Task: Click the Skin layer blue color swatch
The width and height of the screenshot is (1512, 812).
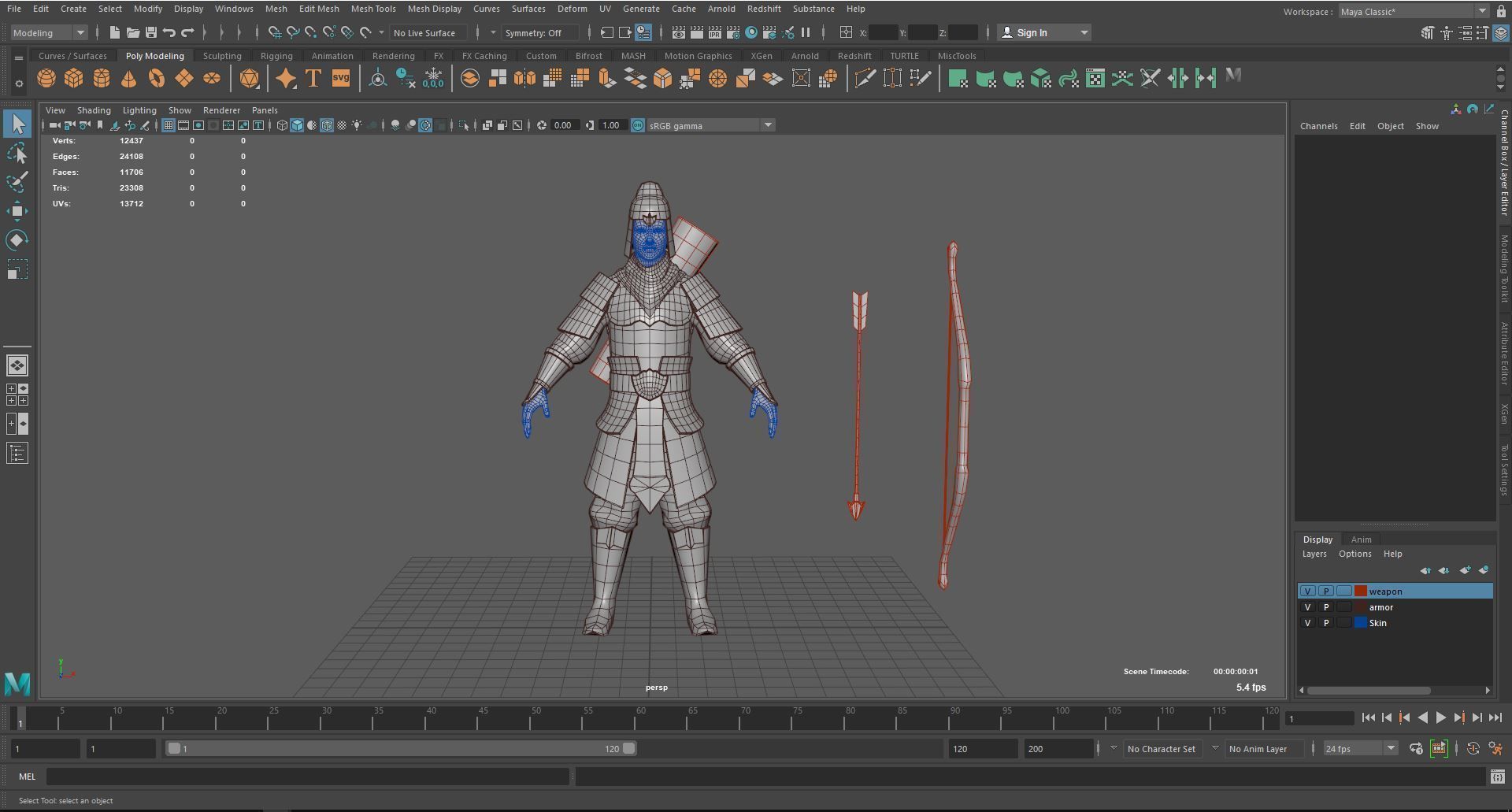Action: click(x=1361, y=623)
